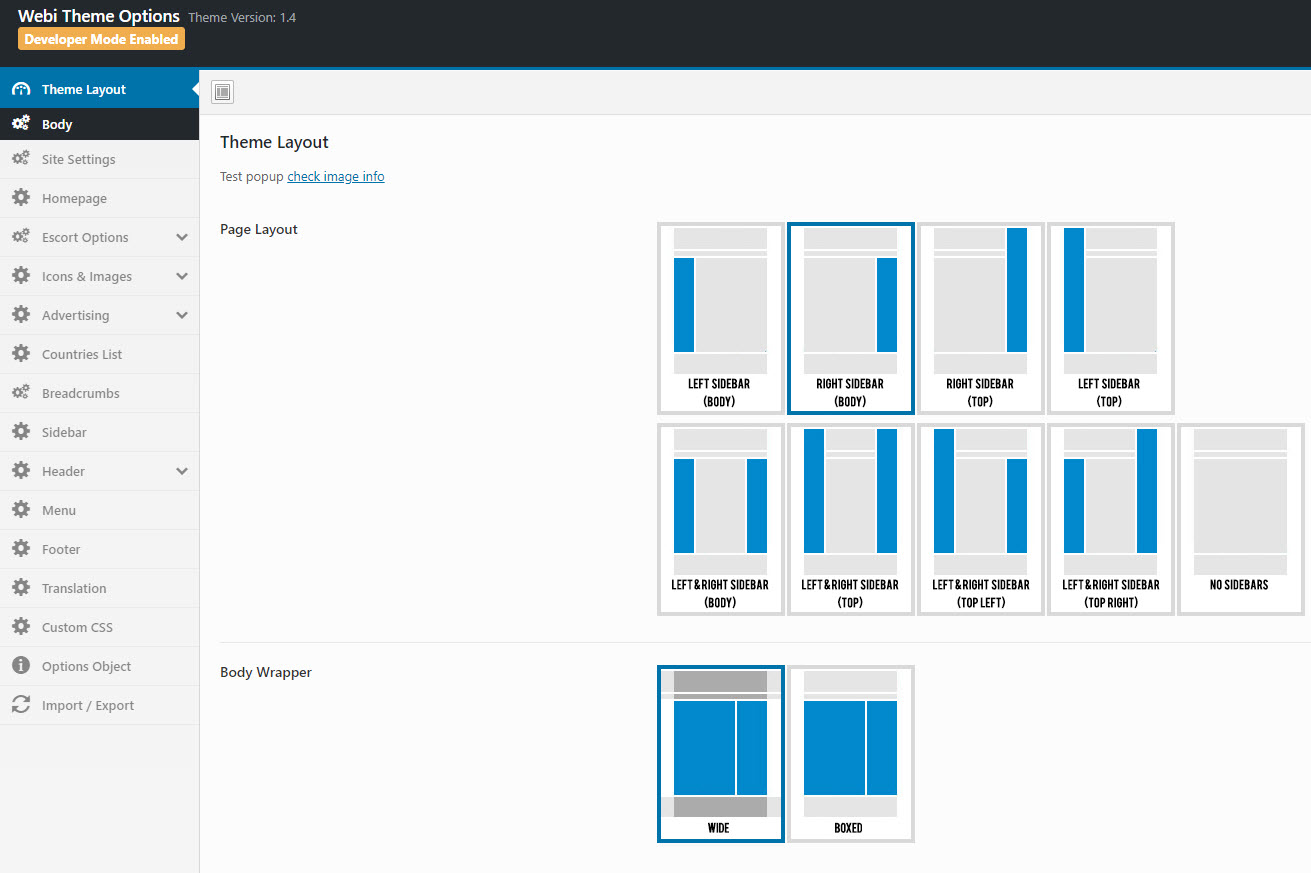Click the gears icon beside Site Settings
Screen dimensions: 1311x873
(x=21, y=159)
